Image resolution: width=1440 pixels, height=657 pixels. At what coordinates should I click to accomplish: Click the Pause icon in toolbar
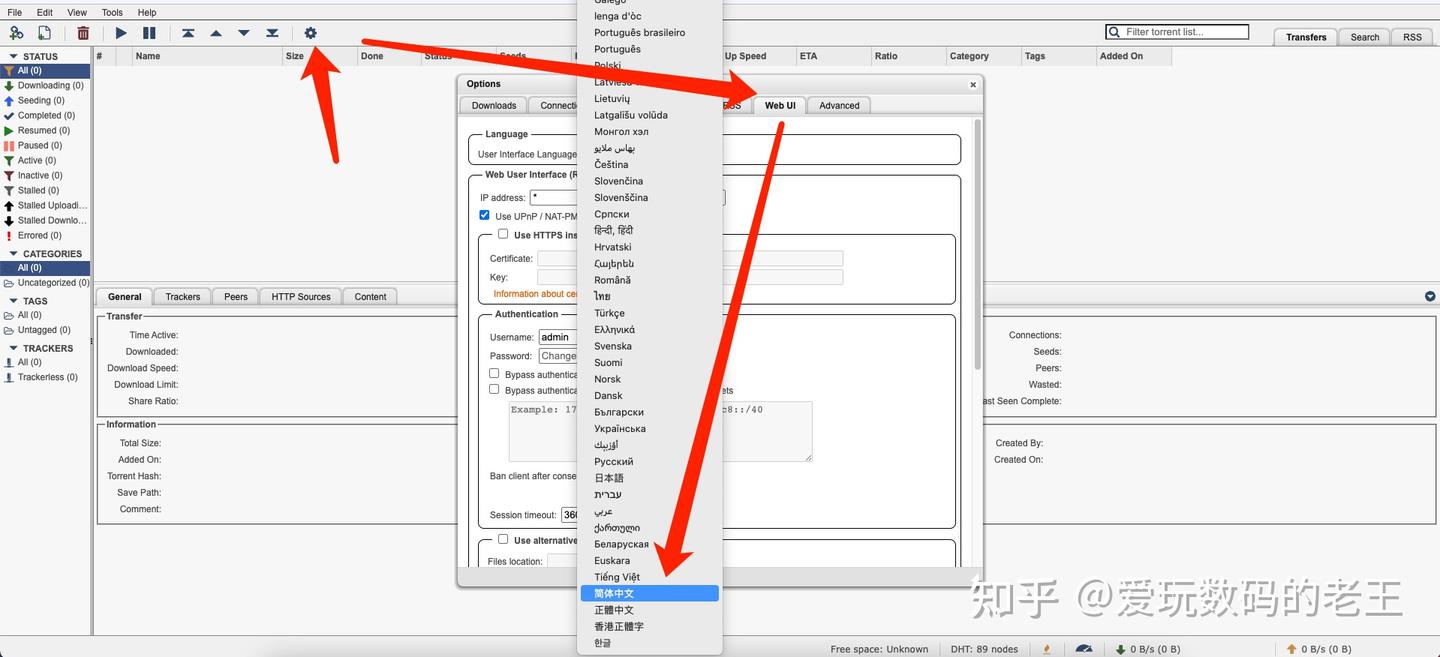(x=149, y=33)
